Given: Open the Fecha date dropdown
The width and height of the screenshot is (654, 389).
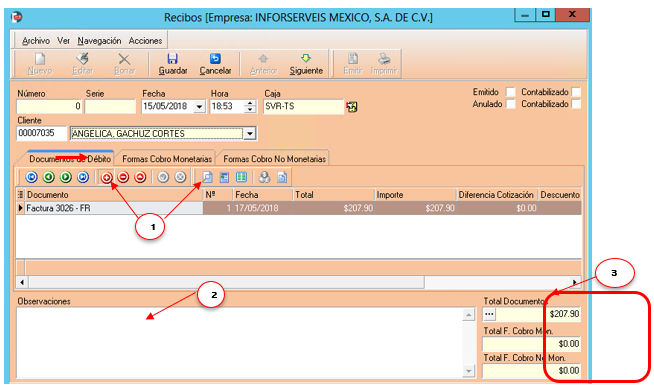Looking at the screenshot, I should pos(200,107).
